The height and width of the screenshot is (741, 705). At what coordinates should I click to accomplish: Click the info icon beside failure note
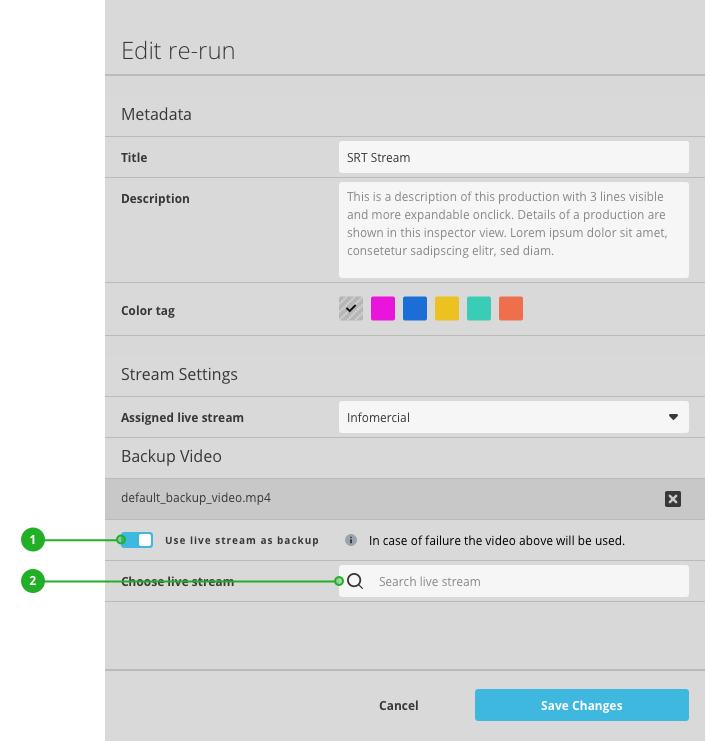[351, 540]
